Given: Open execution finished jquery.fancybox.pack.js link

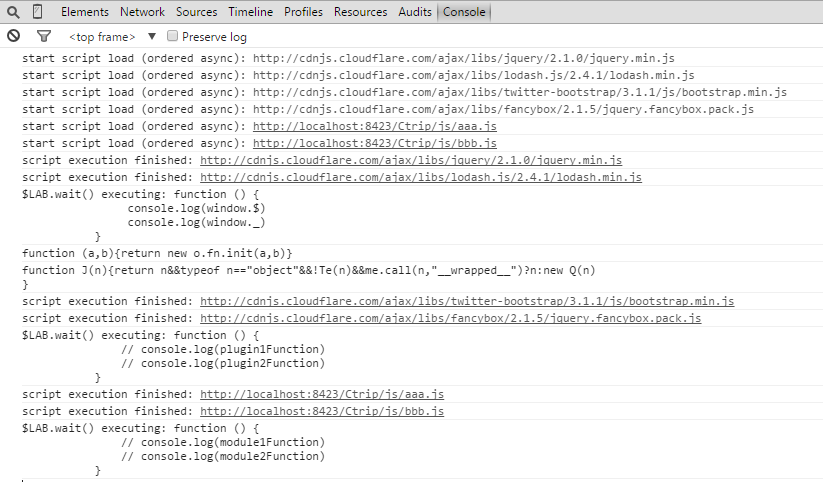Looking at the screenshot, I should coord(450,318).
